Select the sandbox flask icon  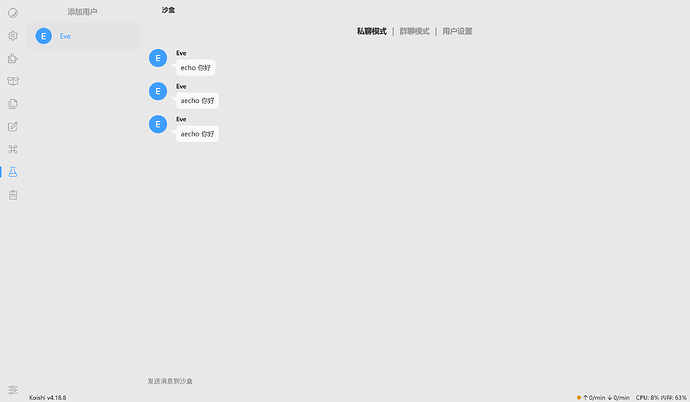[x=13, y=172]
